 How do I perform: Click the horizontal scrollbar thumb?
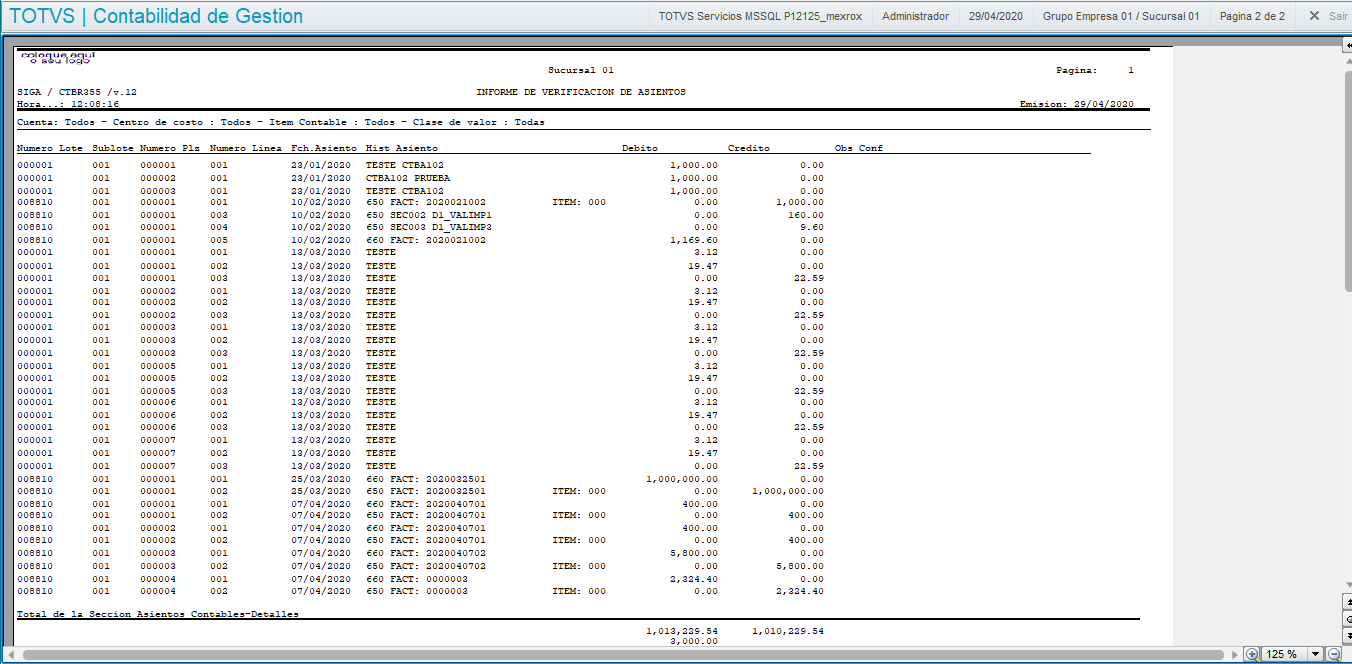coord(625,654)
